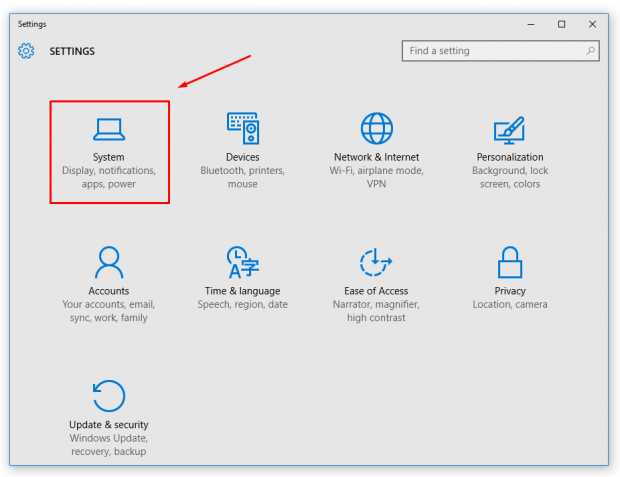
Task: Click the System laptop icon
Action: [x=109, y=128]
